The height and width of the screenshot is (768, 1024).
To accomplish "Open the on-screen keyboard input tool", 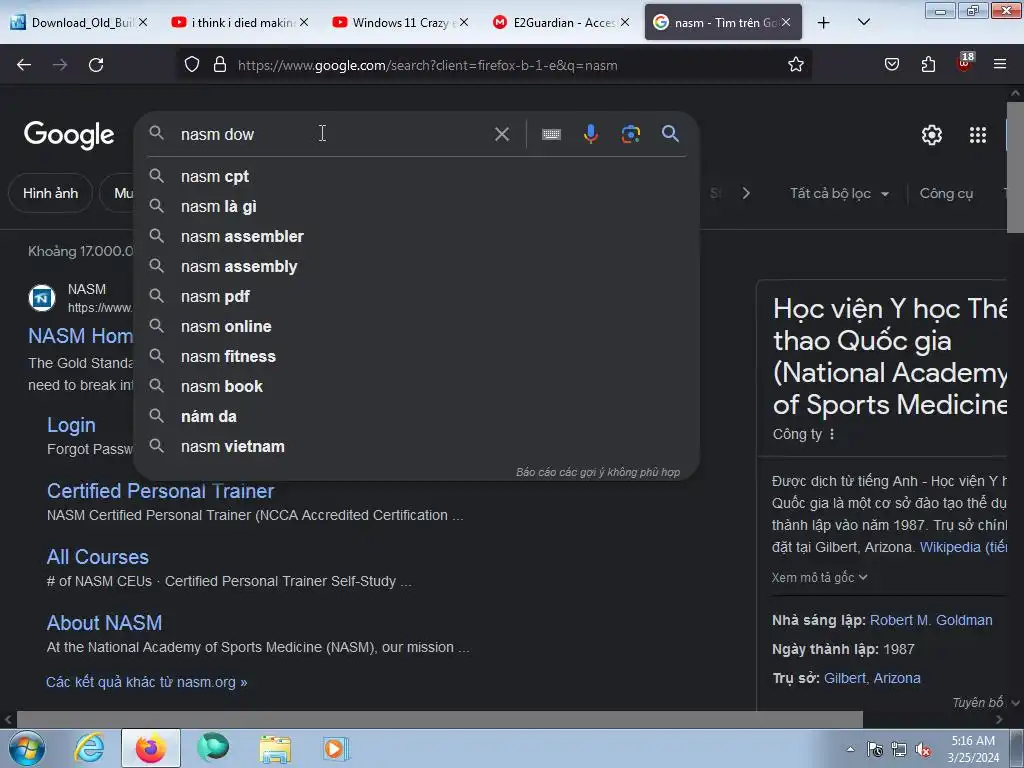I will tap(551, 135).
